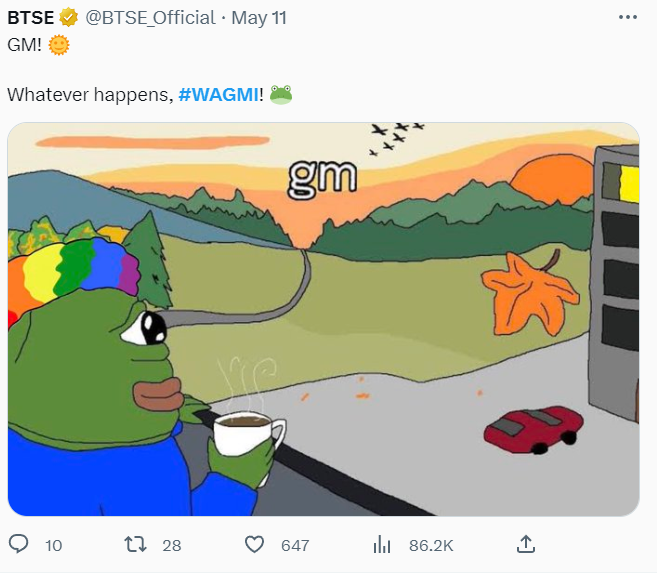The height and width of the screenshot is (576, 657).
Task: Click the reply count 10
Action: pos(54,545)
